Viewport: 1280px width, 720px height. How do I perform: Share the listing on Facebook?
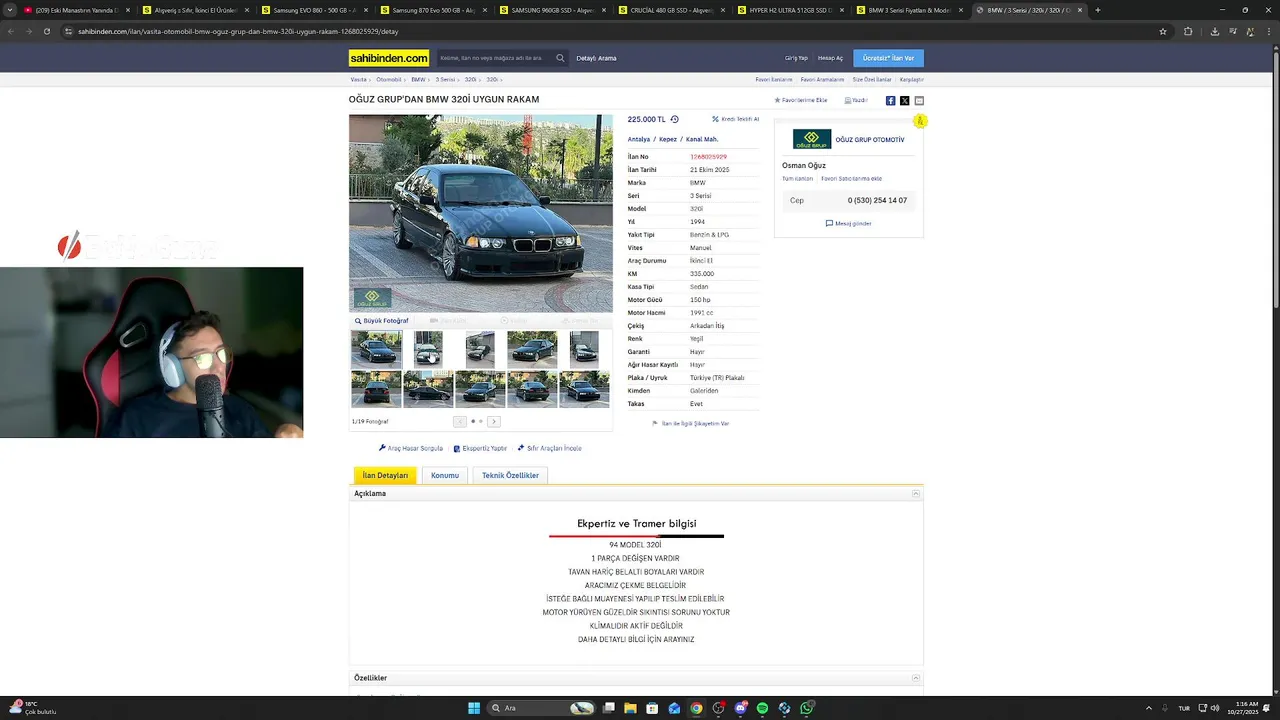click(890, 100)
